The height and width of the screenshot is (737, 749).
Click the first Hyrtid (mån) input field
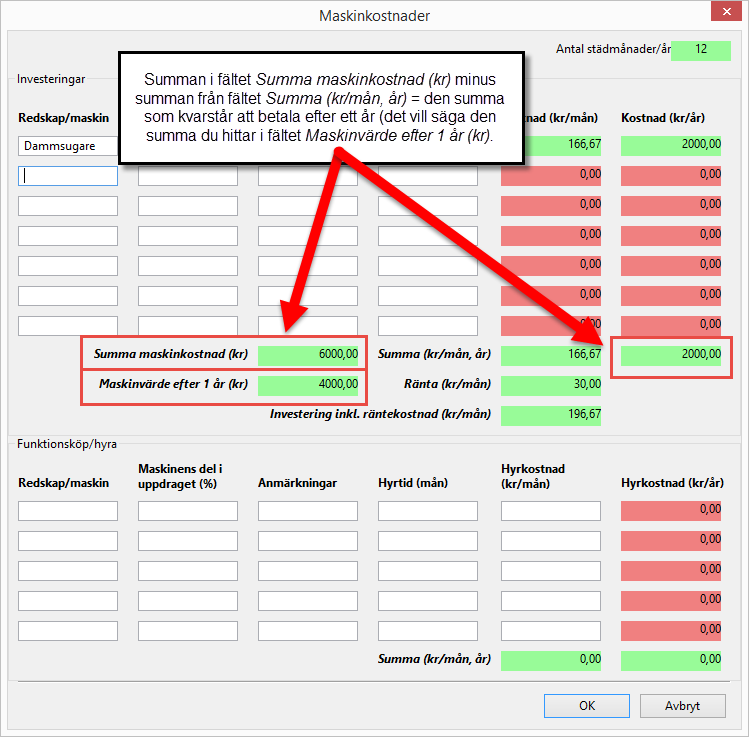[x=428, y=511]
